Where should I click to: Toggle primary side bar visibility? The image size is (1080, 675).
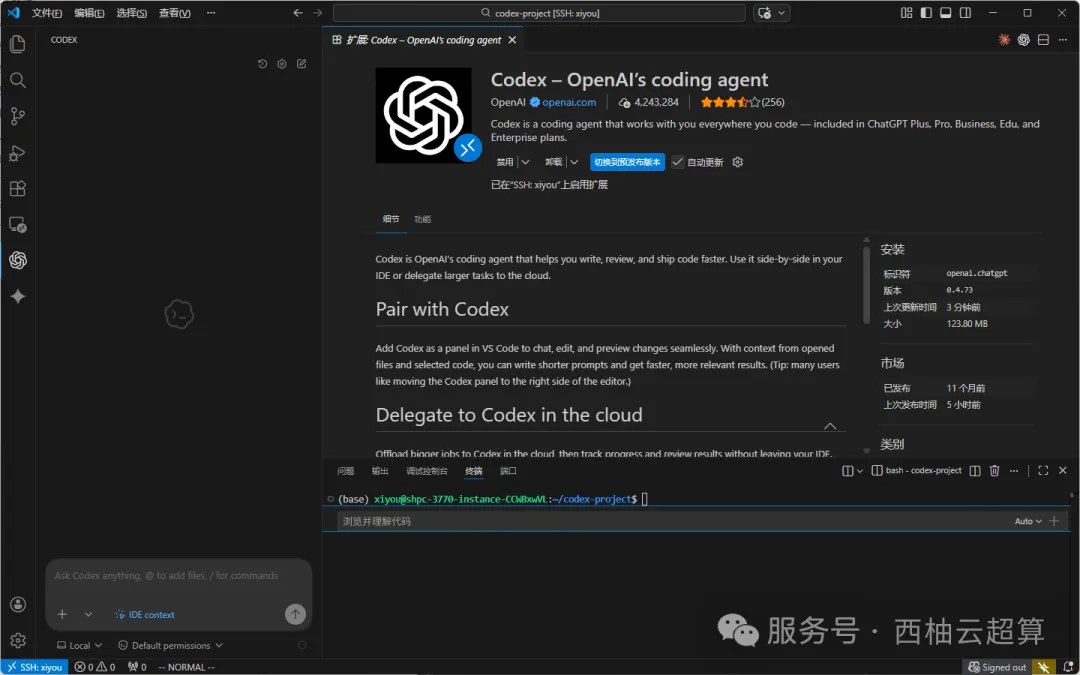pyautogui.click(x=926, y=13)
